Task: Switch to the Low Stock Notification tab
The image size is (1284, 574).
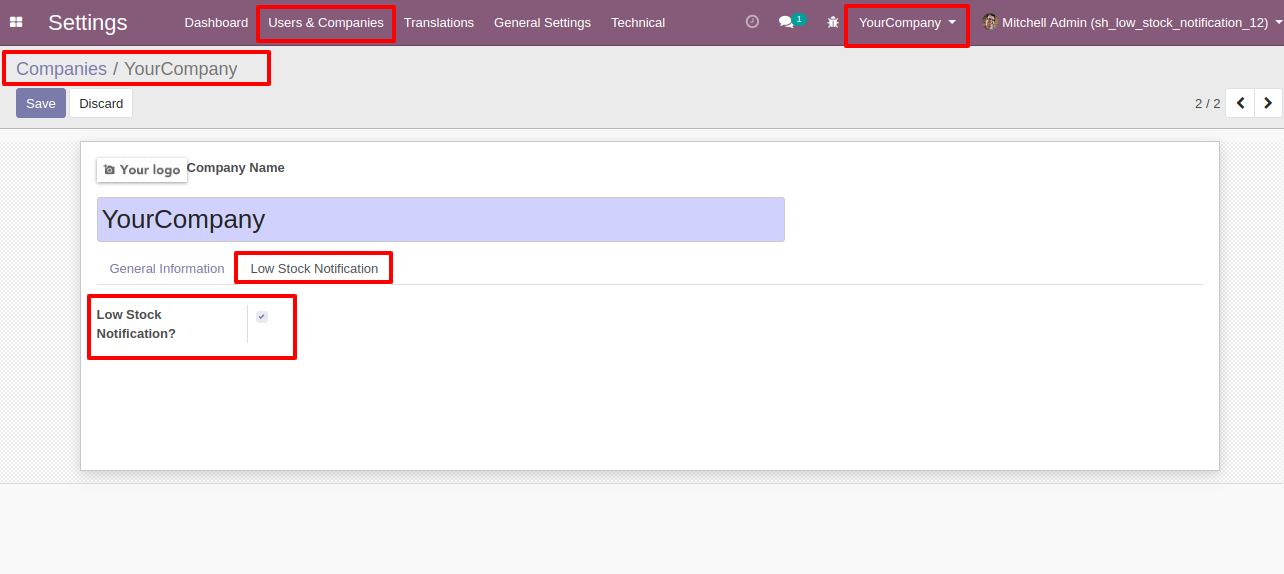Action: pyautogui.click(x=314, y=268)
